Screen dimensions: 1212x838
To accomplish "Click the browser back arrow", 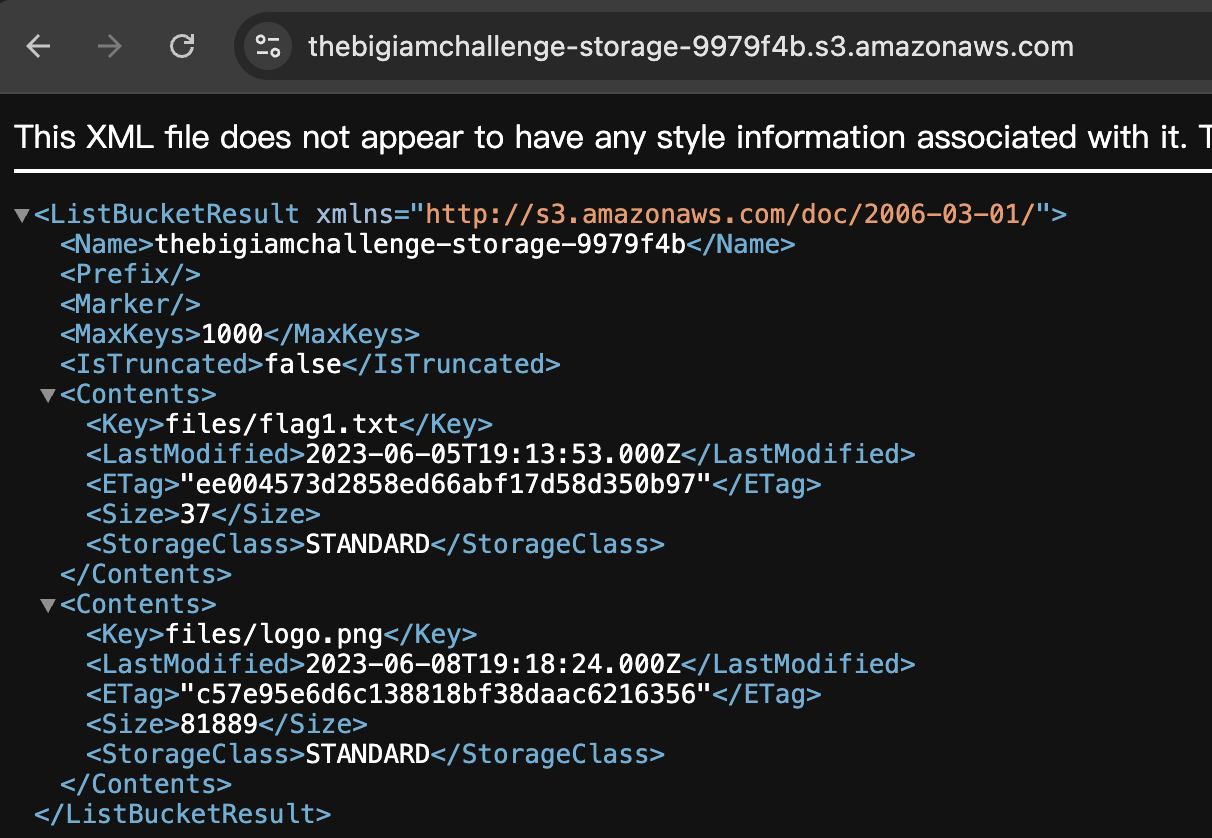I will [38, 46].
